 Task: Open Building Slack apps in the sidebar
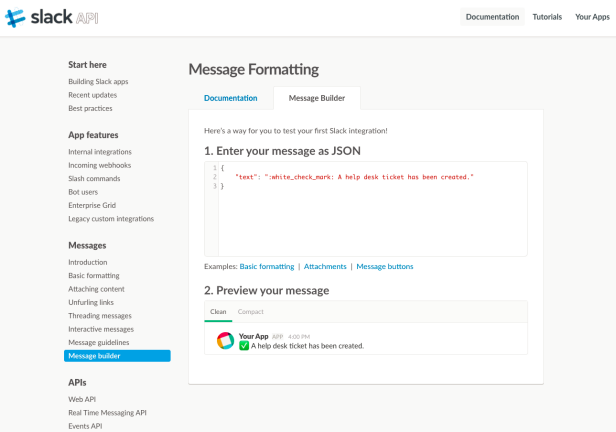(x=98, y=82)
